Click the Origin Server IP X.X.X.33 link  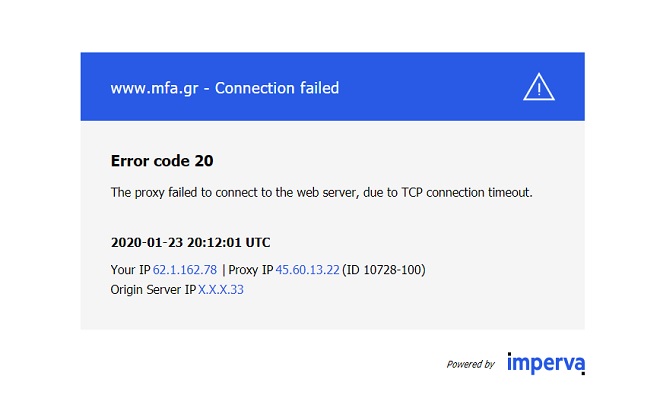tap(221, 290)
